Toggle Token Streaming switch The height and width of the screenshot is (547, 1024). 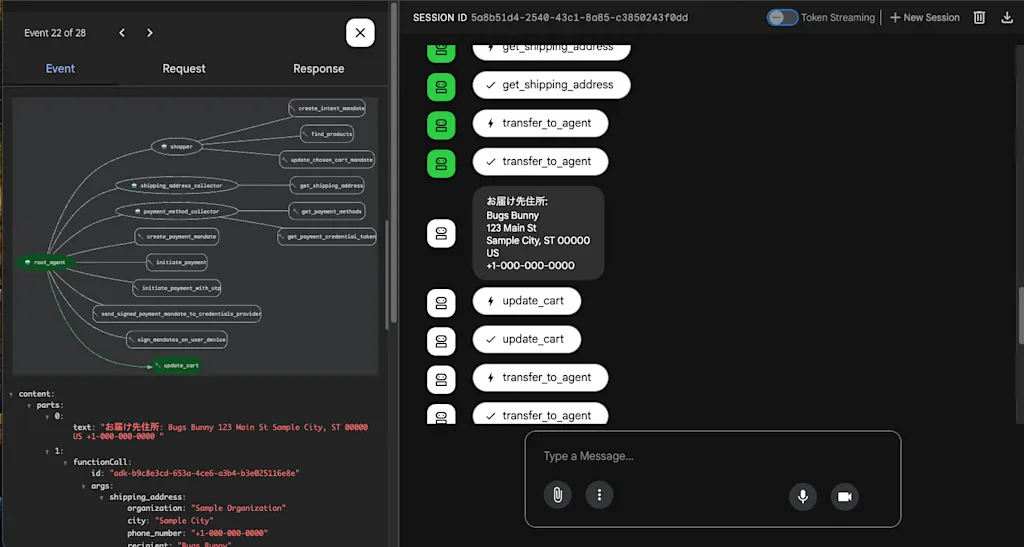[x=782, y=18]
